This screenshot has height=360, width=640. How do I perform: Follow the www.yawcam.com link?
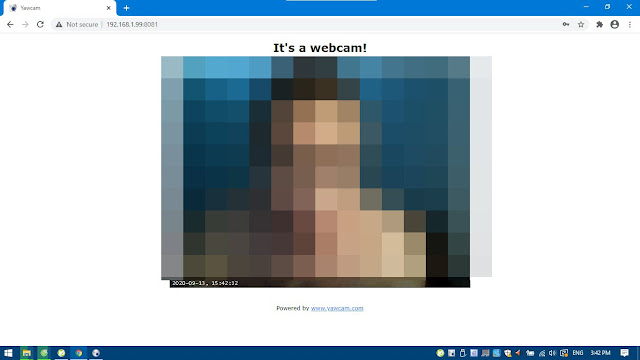[x=337, y=308]
